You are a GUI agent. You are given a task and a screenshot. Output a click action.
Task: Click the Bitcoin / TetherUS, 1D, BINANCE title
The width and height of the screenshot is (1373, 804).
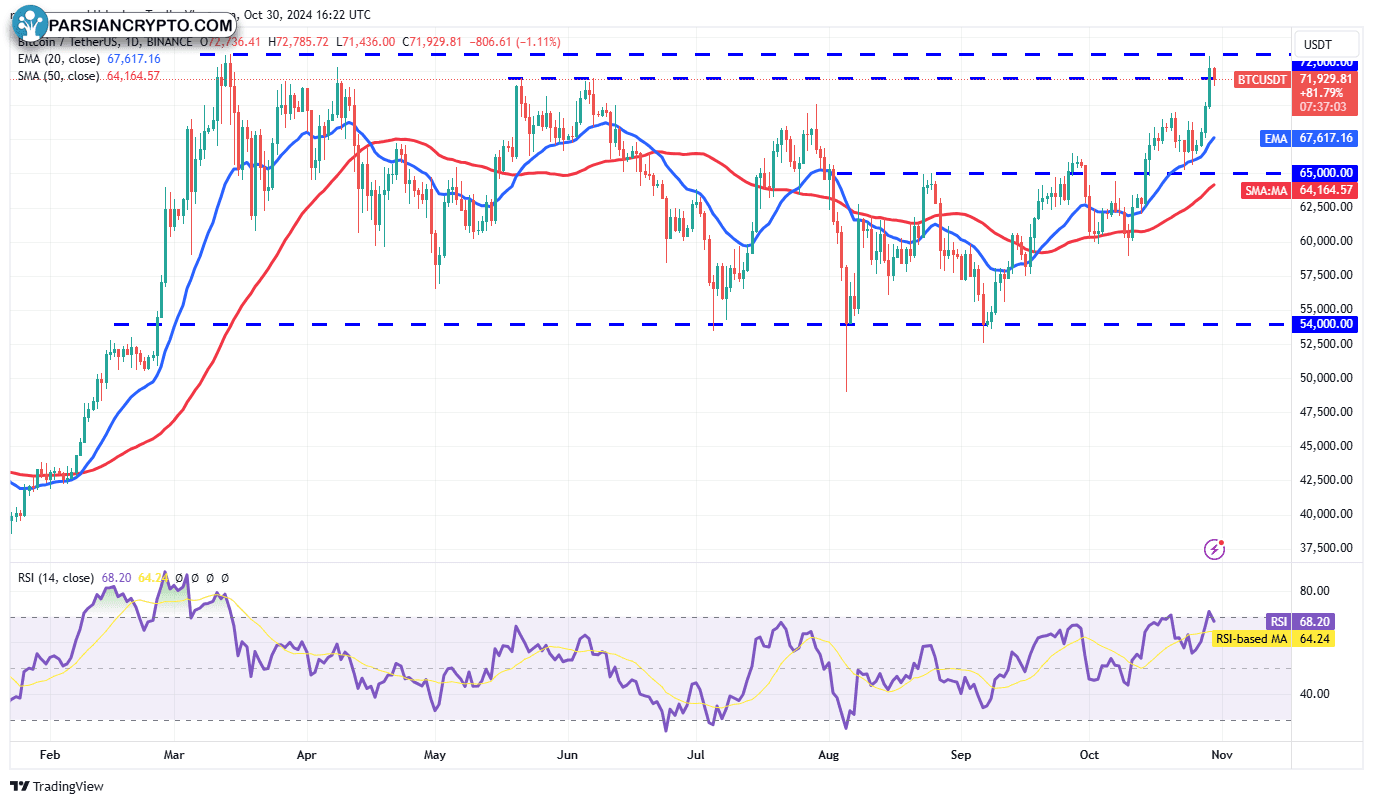106,43
